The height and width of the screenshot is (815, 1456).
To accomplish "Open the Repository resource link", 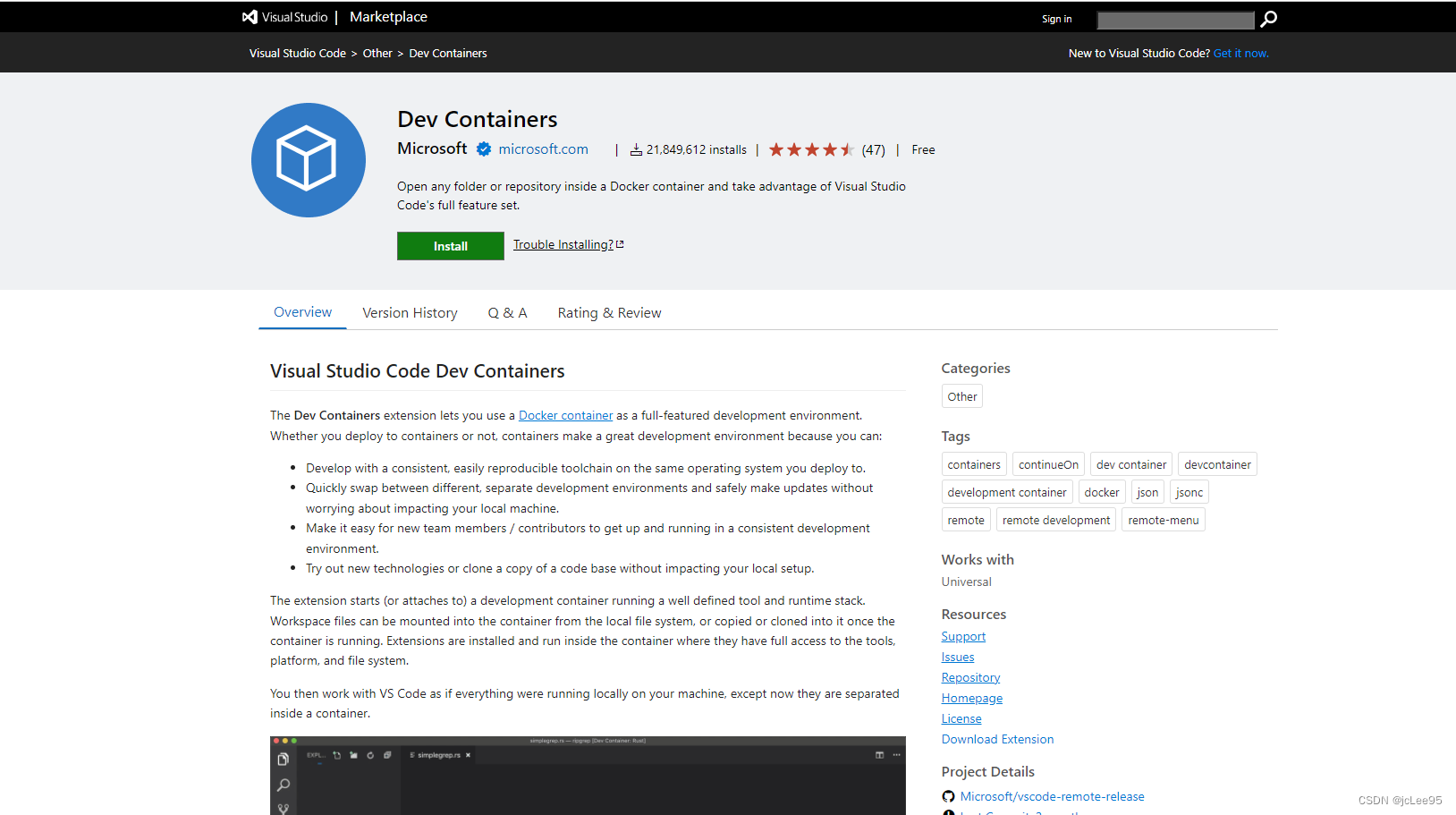I will coord(970,677).
